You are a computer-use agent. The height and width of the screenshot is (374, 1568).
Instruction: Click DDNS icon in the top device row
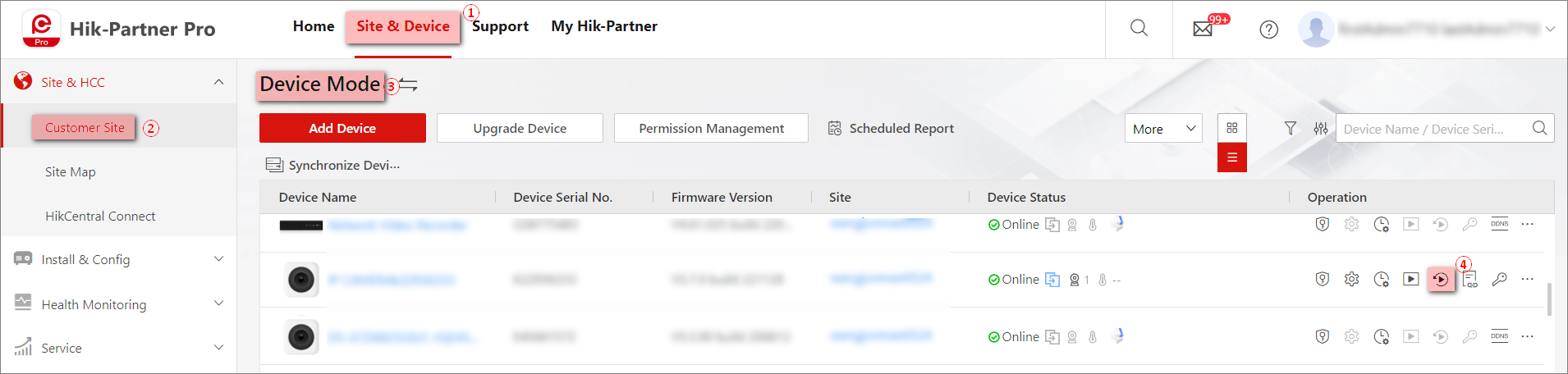click(1500, 224)
